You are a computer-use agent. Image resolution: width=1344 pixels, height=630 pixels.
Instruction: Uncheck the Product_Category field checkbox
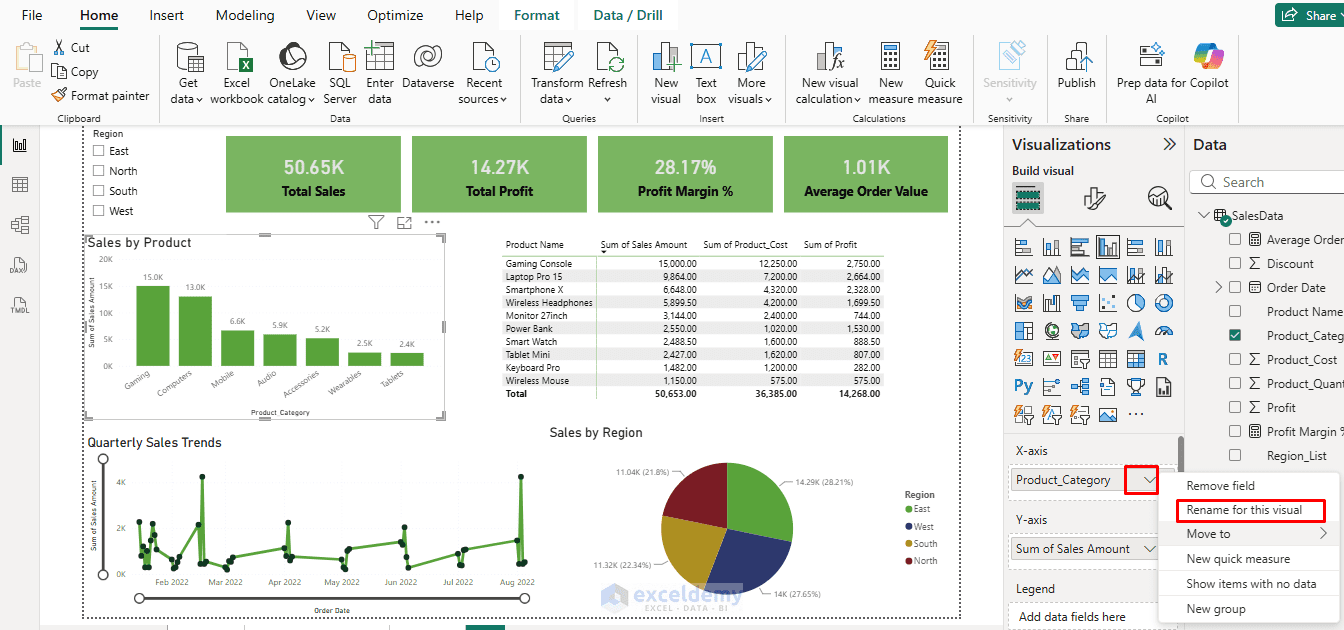(1235, 336)
